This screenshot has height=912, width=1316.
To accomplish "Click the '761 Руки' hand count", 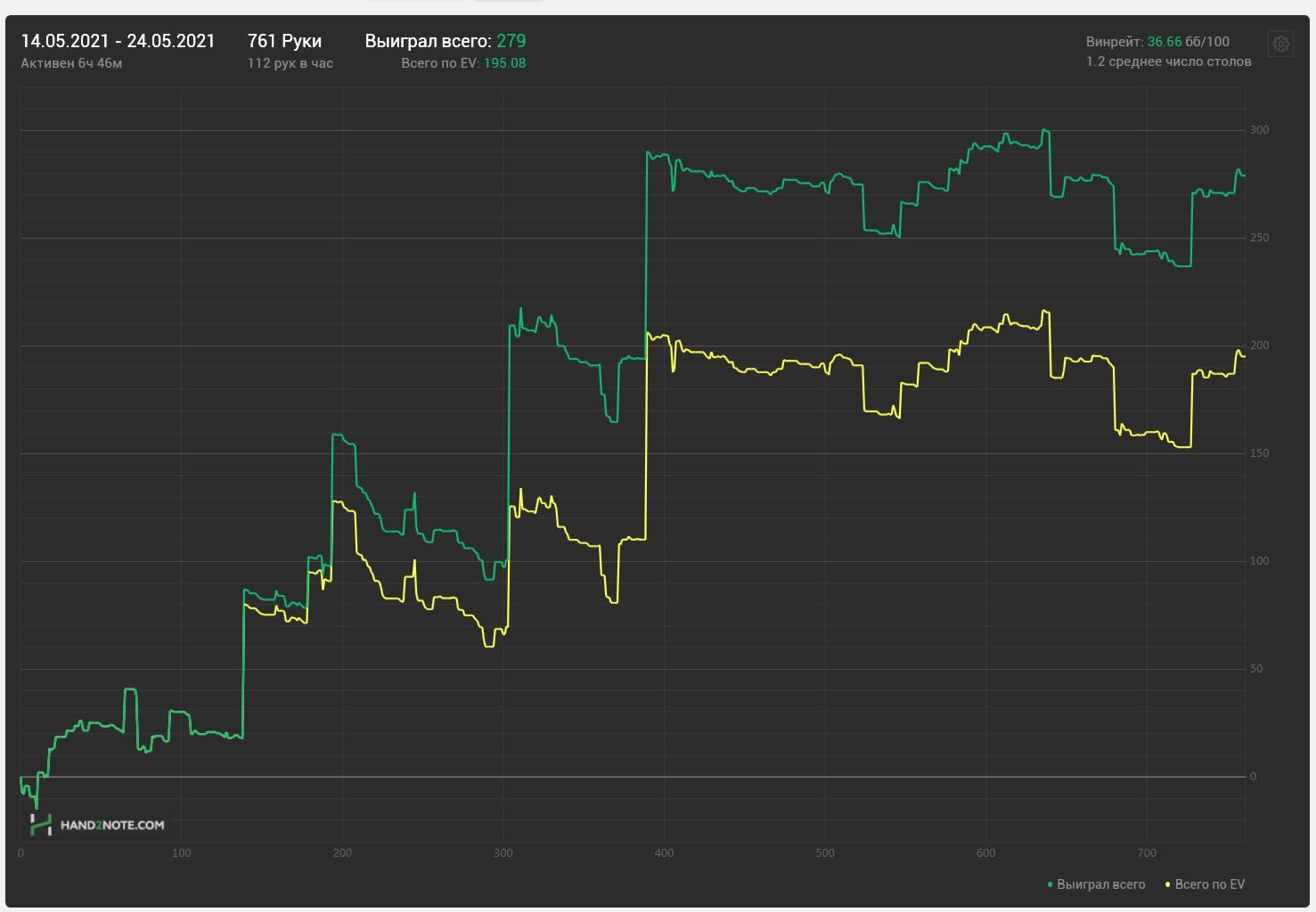I will click(x=284, y=41).
